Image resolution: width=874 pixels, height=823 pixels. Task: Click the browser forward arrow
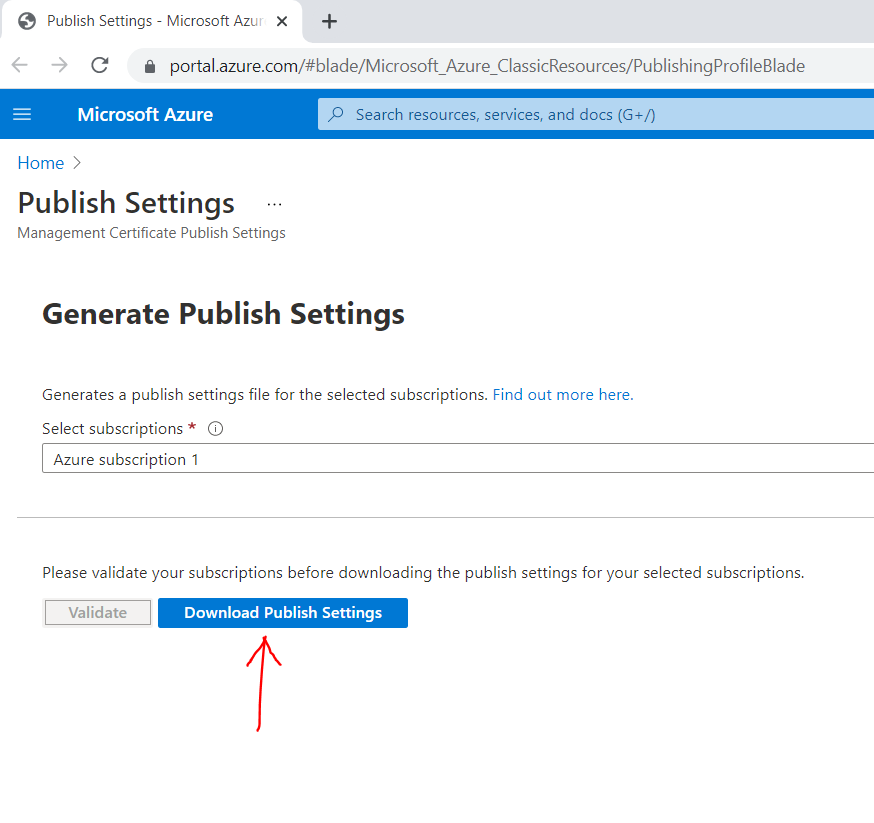click(59, 65)
